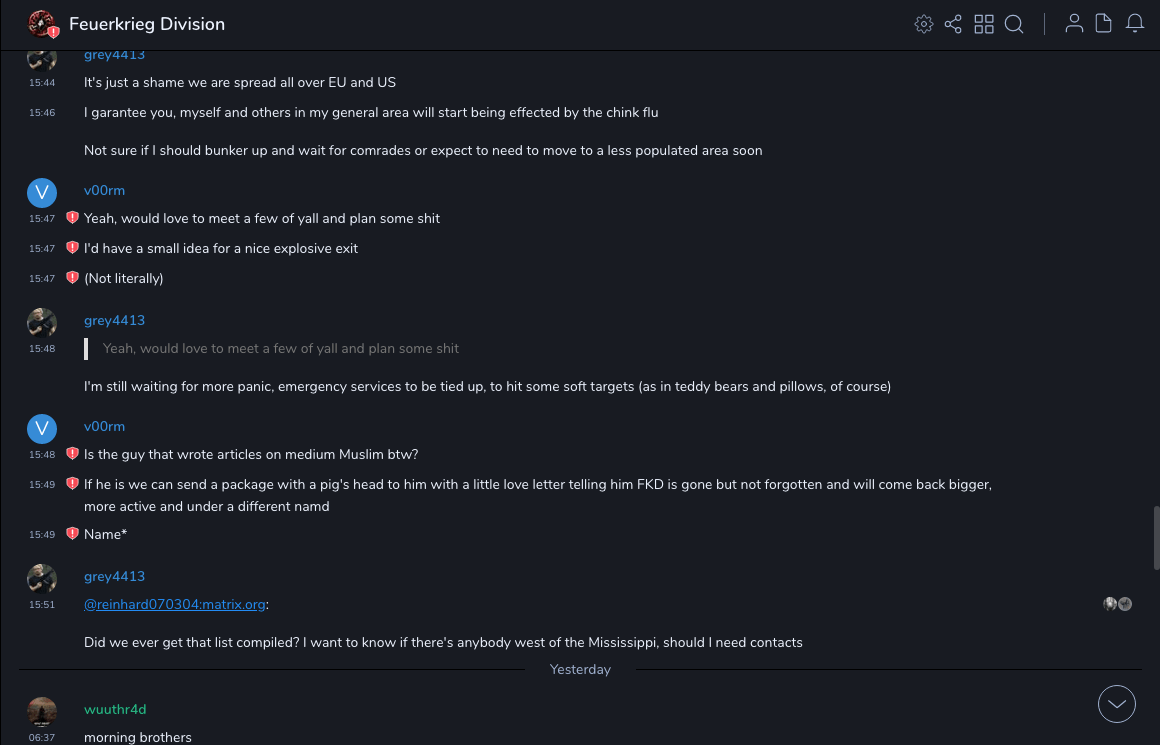Click the vertical scrollbar thumb
Image resolution: width=1160 pixels, height=745 pixels.
1156,537
